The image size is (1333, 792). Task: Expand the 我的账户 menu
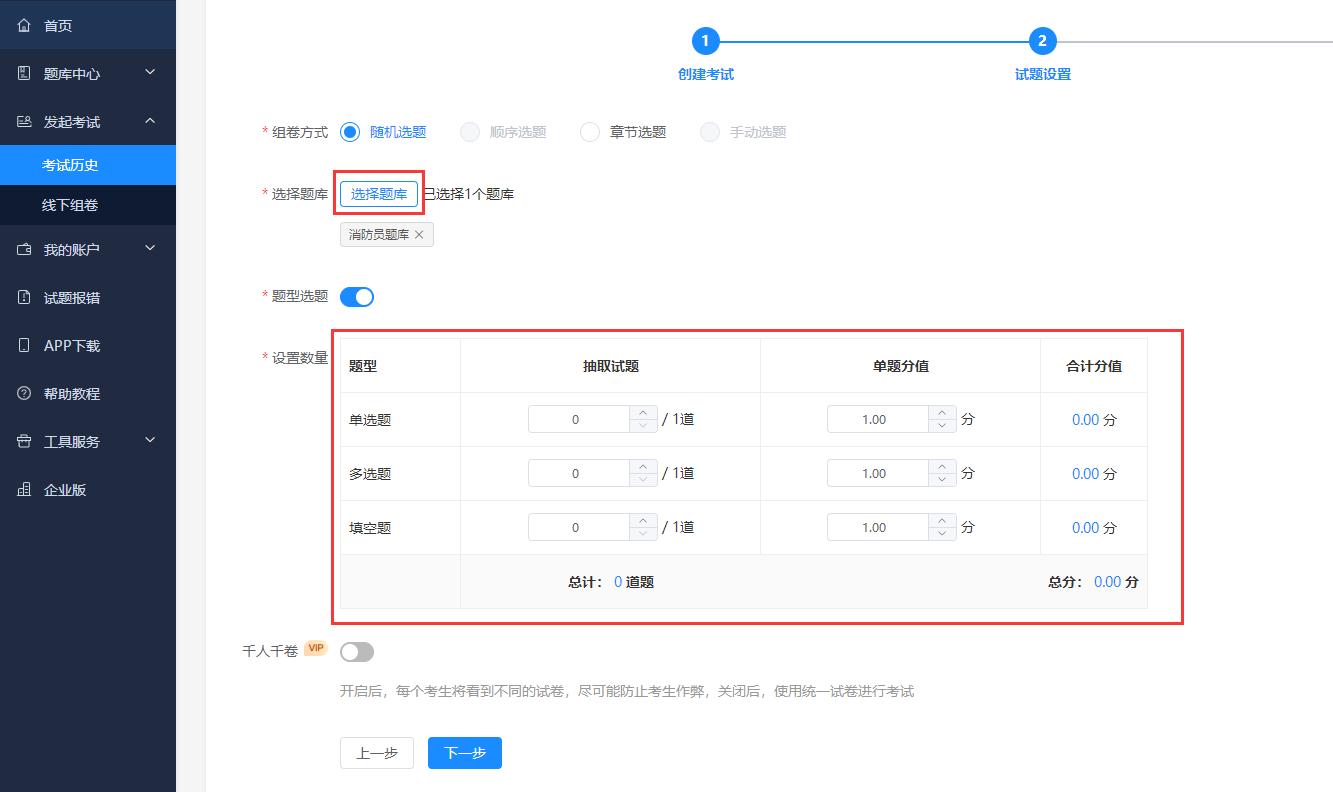pos(88,249)
